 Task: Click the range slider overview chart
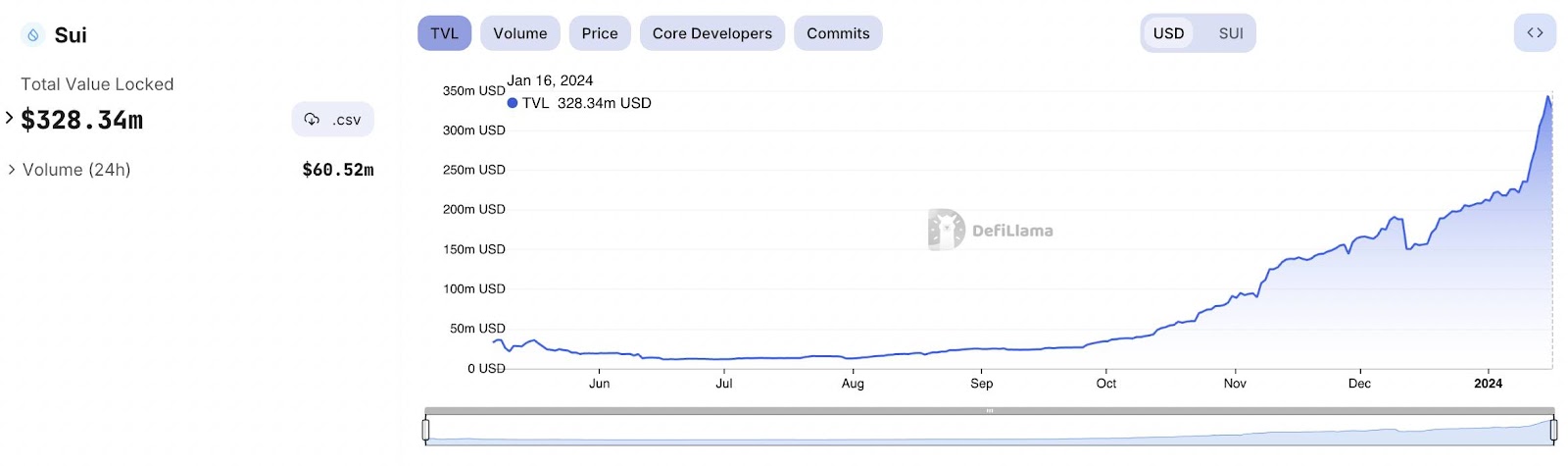click(990, 430)
